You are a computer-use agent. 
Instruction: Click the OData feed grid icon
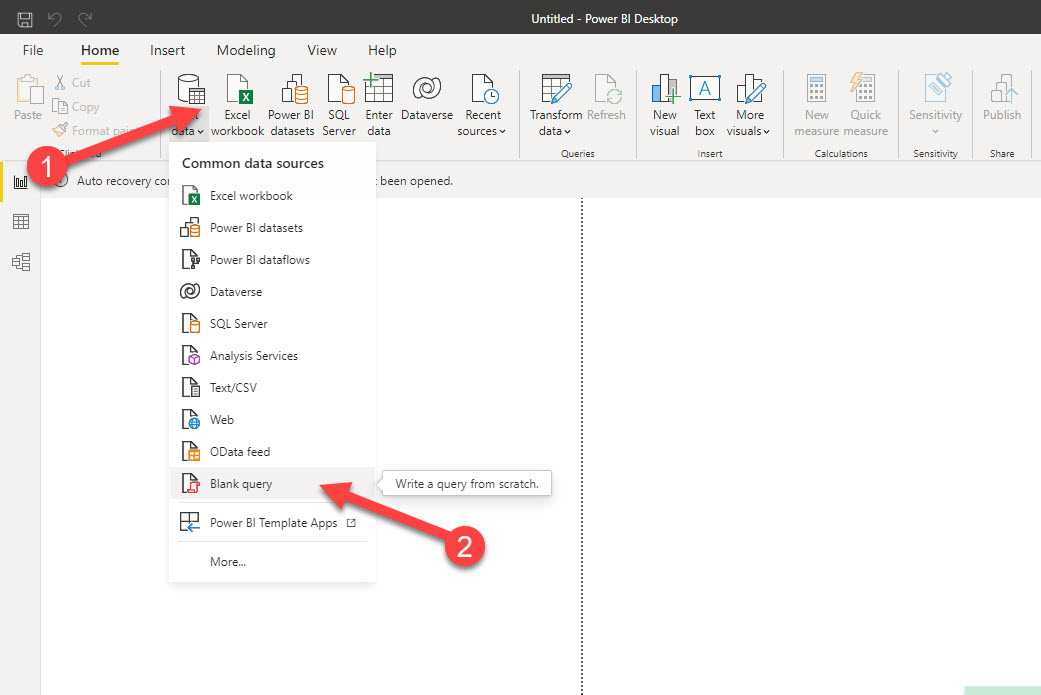pos(191,451)
